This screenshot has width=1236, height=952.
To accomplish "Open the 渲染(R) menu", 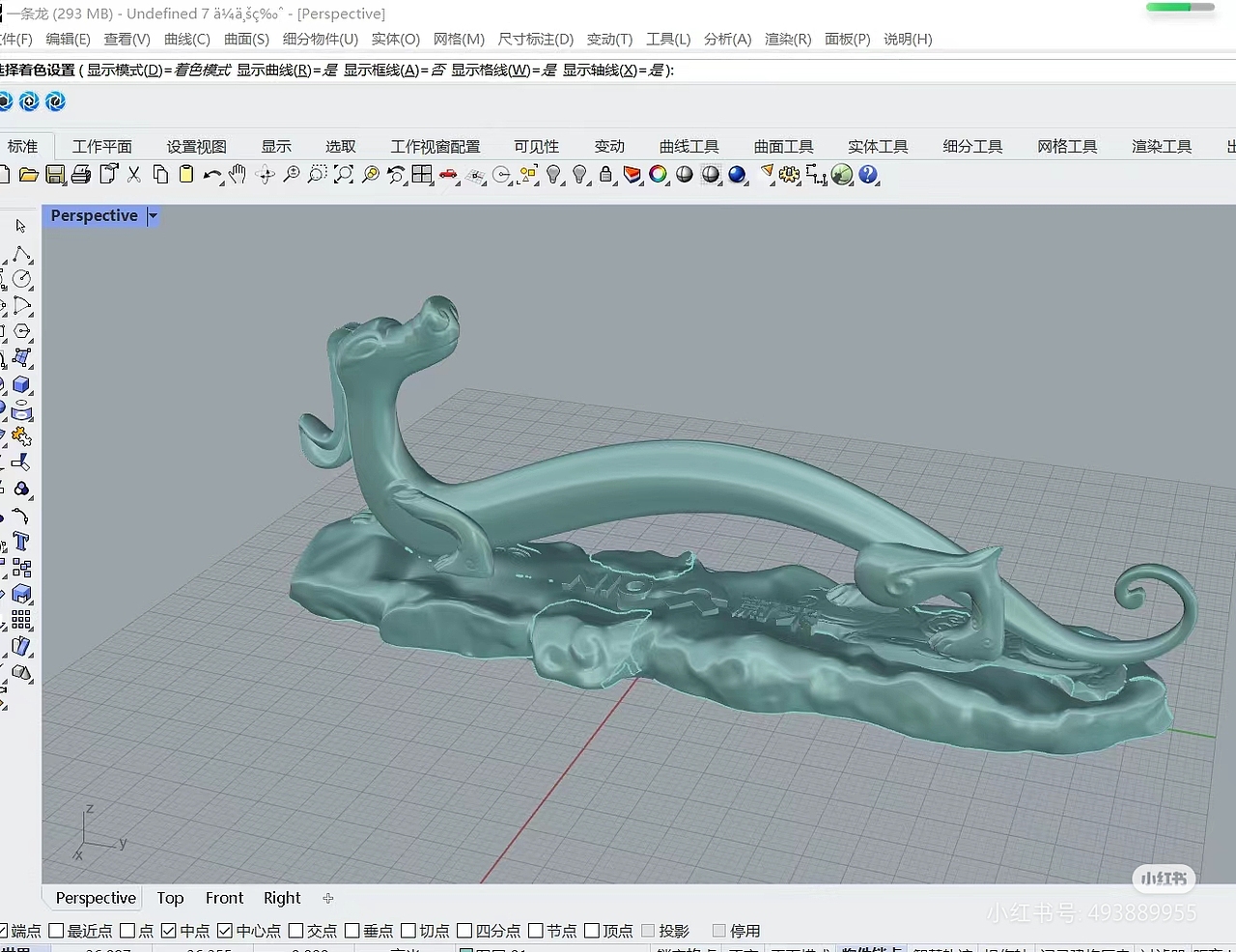I will click(x=788, y=40).
